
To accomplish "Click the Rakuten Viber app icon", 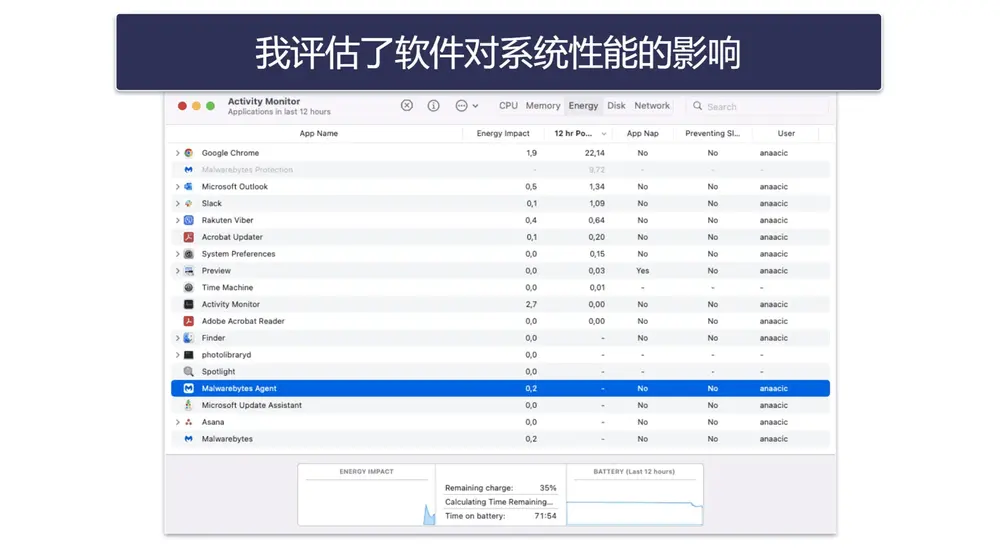I will click(188, 220).
